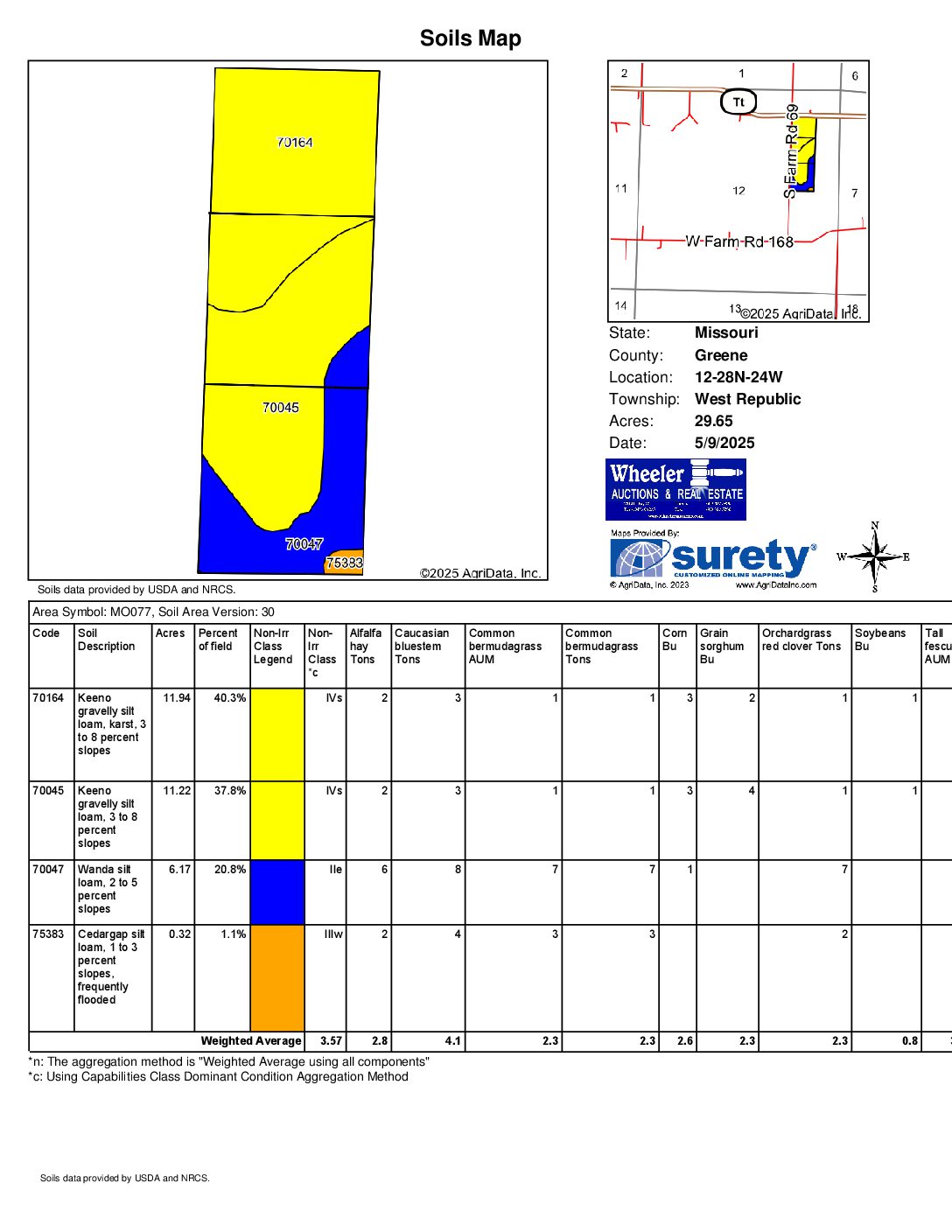Click the location value 12-28N-24W
The height and width of the screenshot is (1232, 952).
point(738,377)
